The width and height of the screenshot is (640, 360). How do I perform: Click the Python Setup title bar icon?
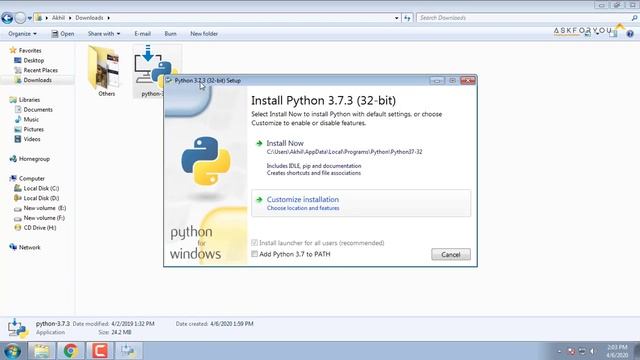(x=169, y=80)
